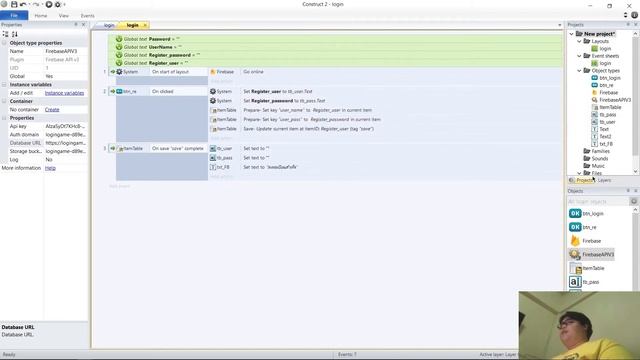Click the Create container link
Image resolution: width=640 pixels, height=360 pixels.
point(52,110)
